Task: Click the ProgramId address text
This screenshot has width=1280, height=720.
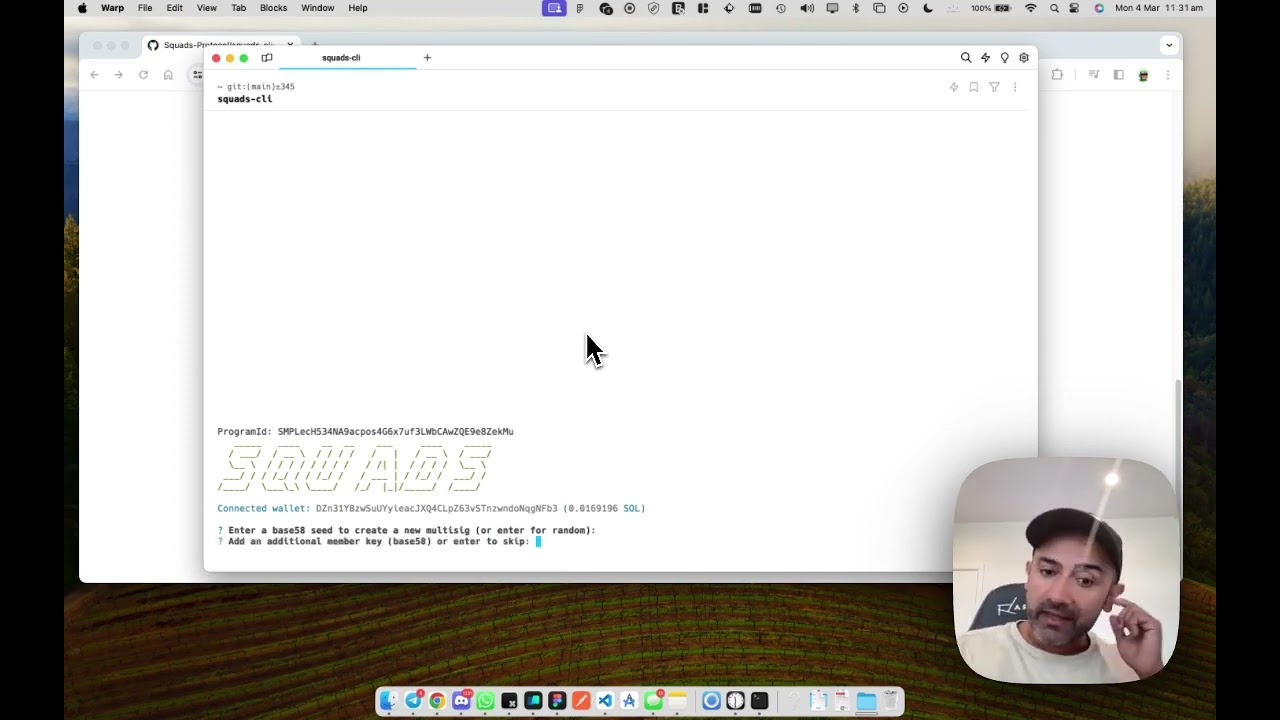Action: point(395,432)
